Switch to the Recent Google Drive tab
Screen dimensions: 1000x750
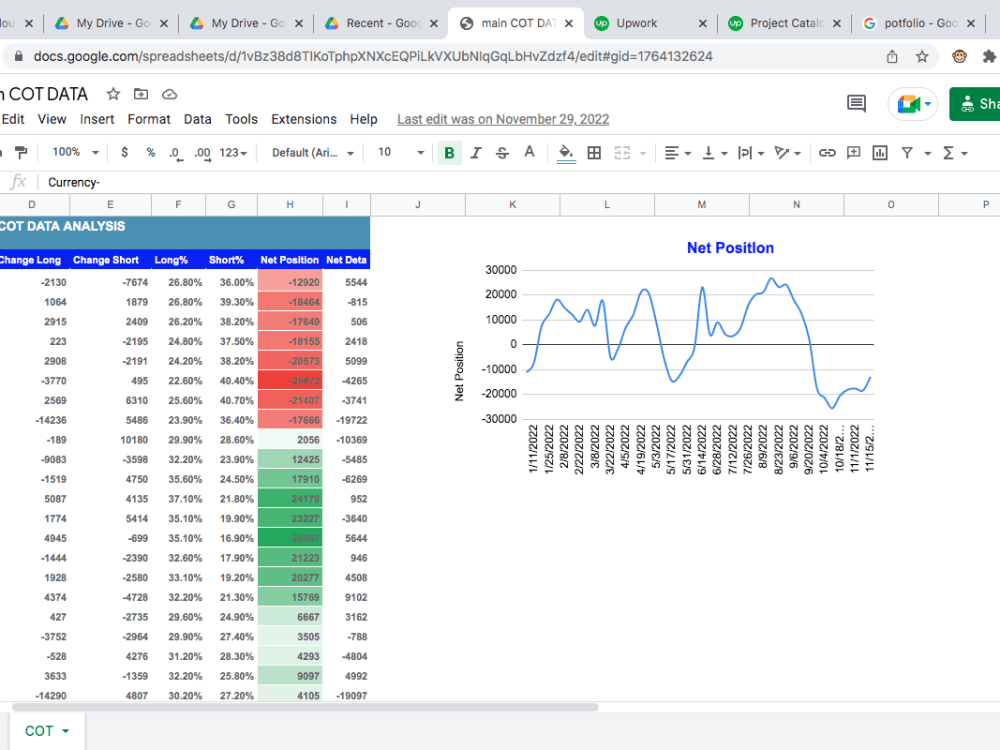380,24
